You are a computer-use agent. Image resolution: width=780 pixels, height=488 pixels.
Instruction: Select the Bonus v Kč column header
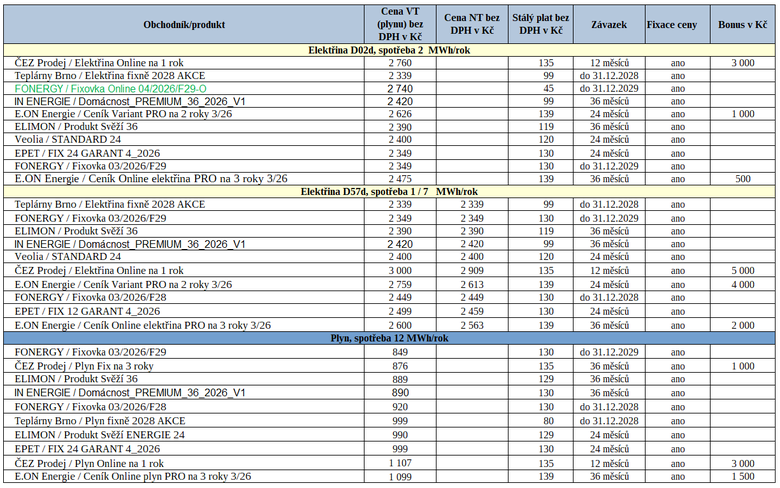(x=742, y=24)
